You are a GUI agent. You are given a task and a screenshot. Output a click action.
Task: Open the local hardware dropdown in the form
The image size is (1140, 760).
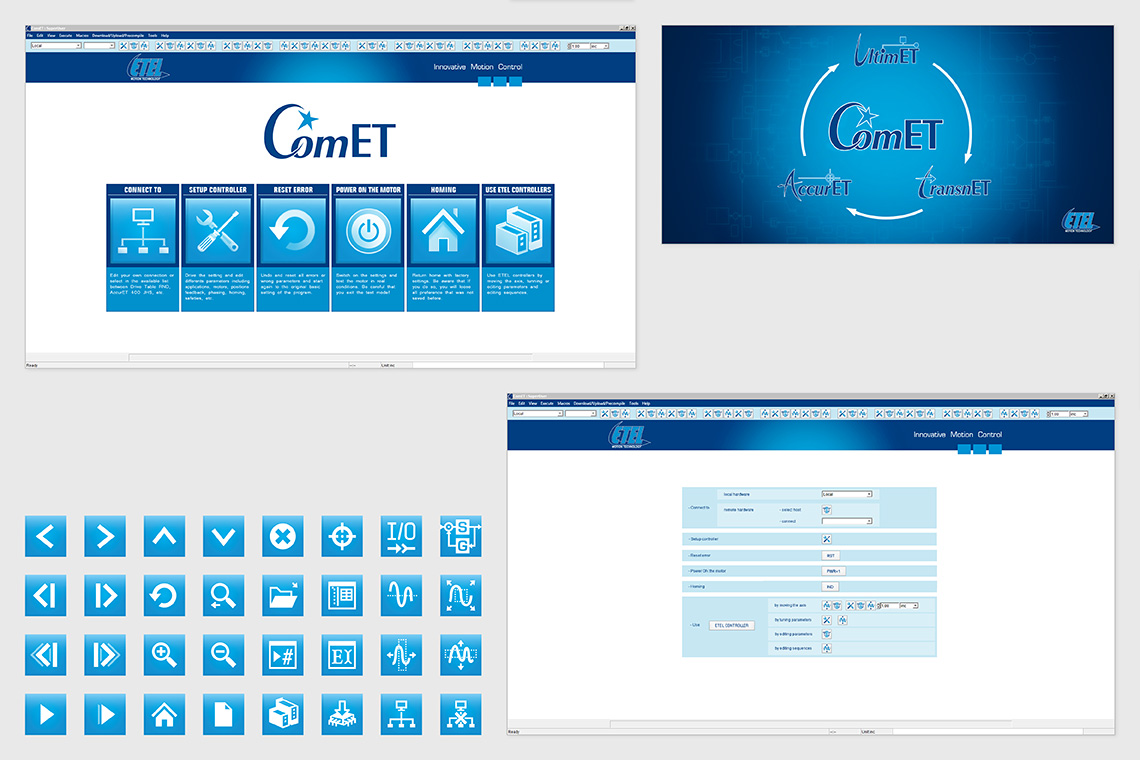pos(846,494)
